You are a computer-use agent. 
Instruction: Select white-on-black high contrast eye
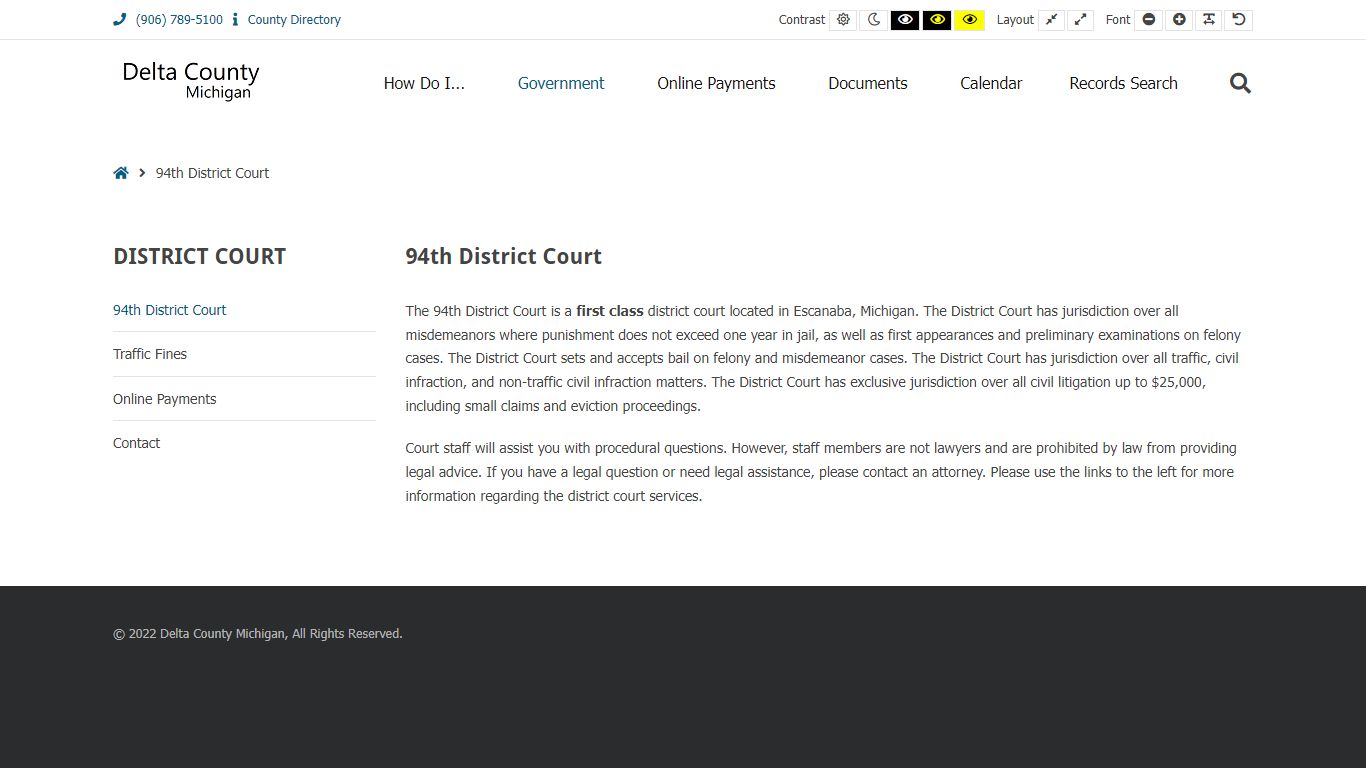click(x=905, y=19)
